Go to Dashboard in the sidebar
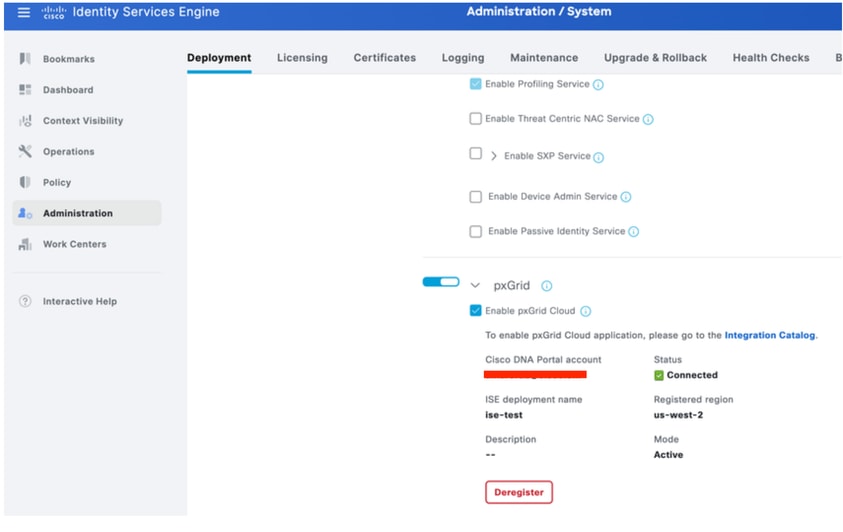Image resolution: width=843 pixels, height=532 pixels. point(68,90)
